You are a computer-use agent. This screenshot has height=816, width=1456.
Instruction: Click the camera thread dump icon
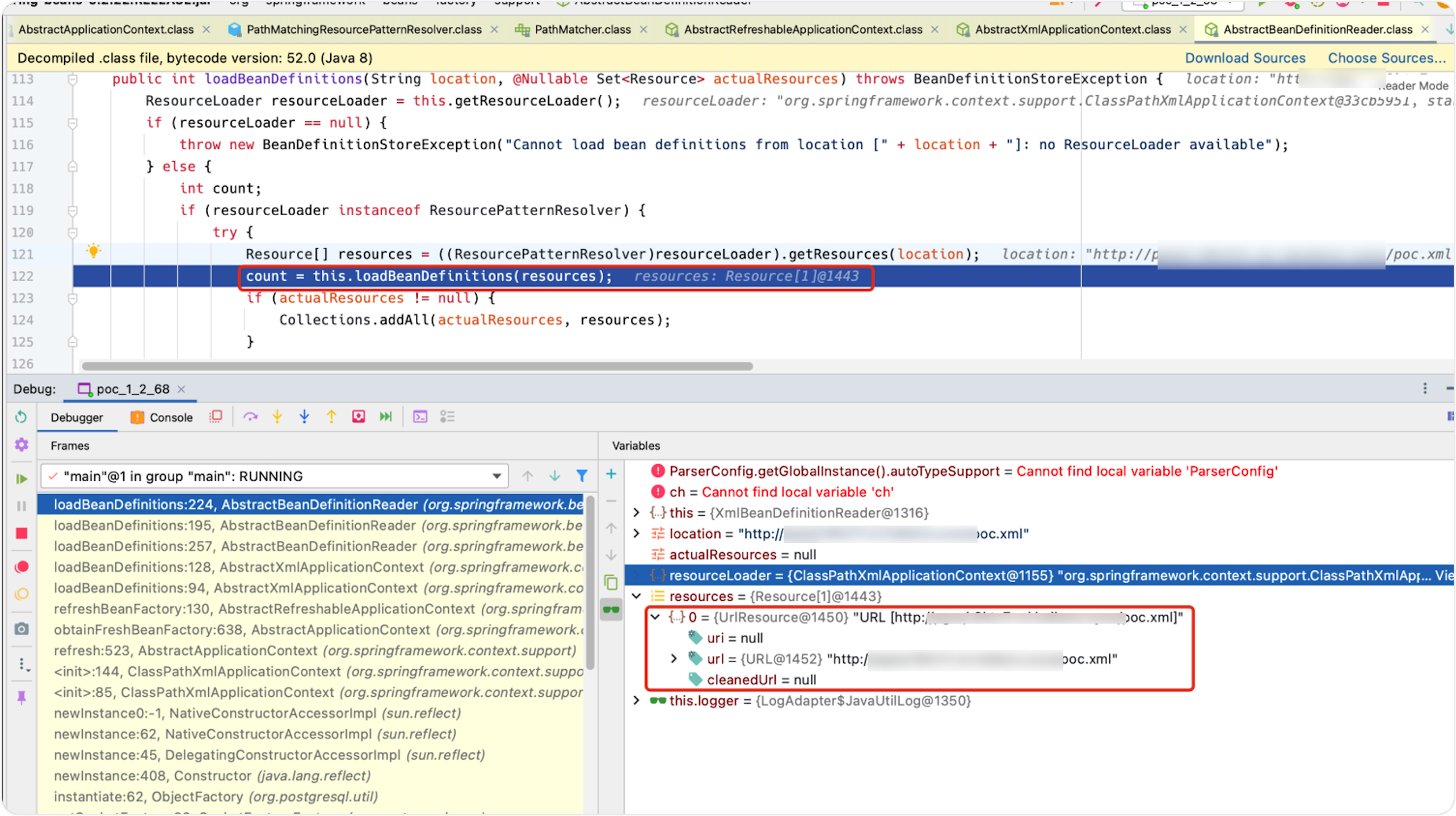[22, 629]
